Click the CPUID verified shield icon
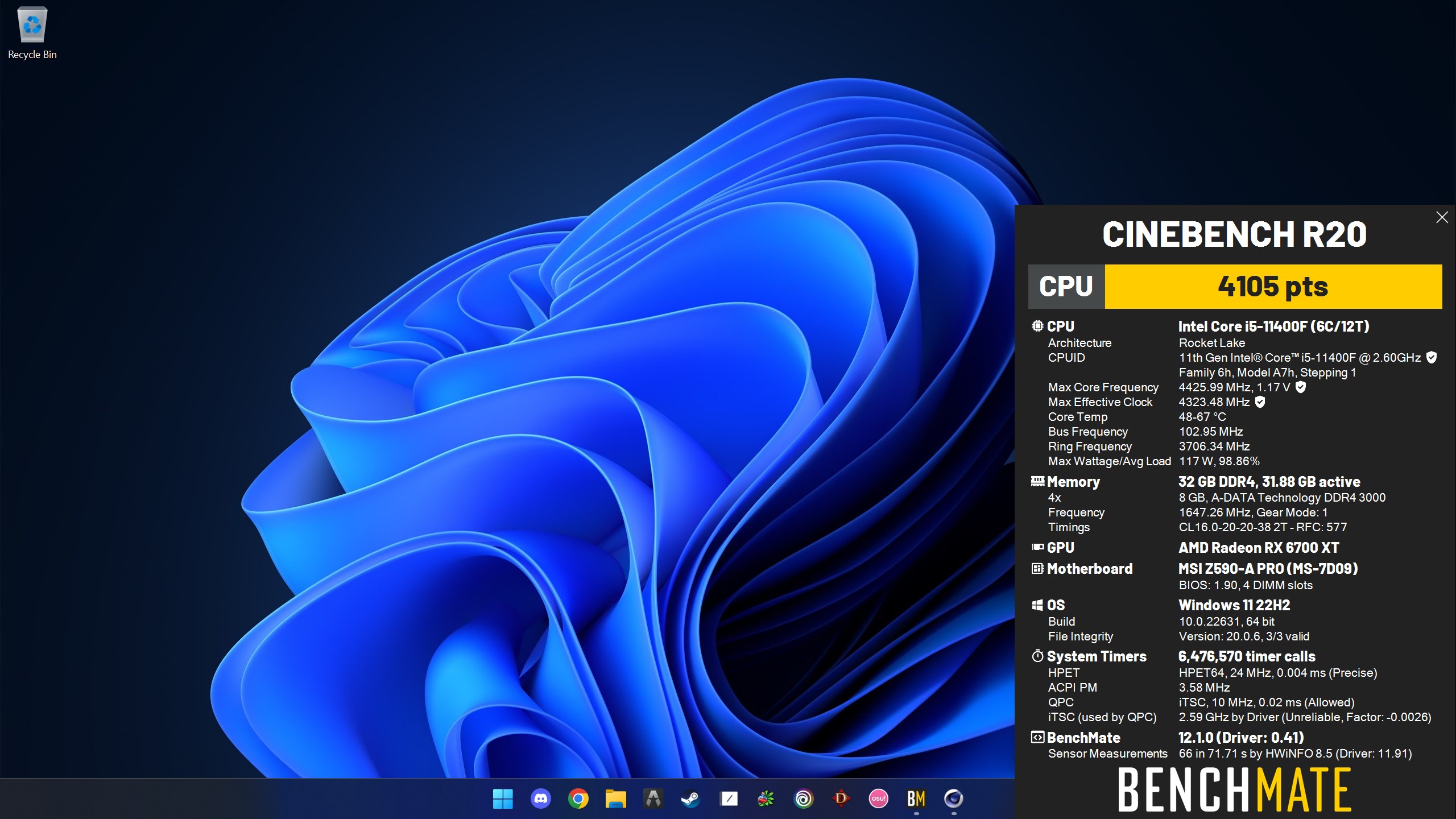 [1432, 358]
